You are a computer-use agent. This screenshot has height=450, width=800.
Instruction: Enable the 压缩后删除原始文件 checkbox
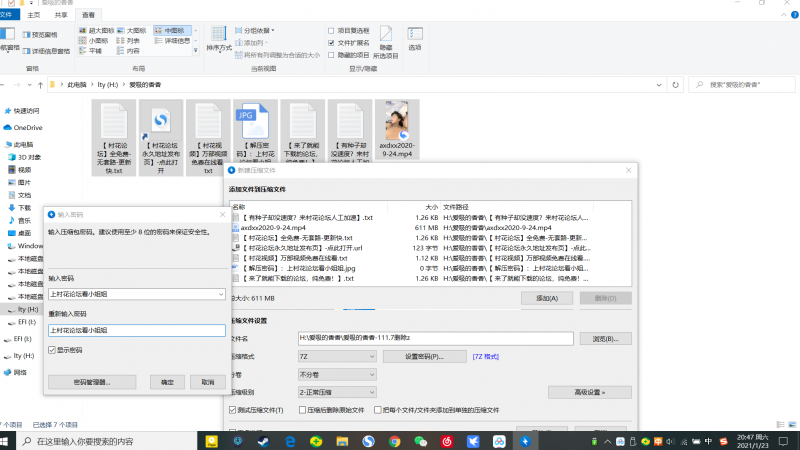(301, 410)
